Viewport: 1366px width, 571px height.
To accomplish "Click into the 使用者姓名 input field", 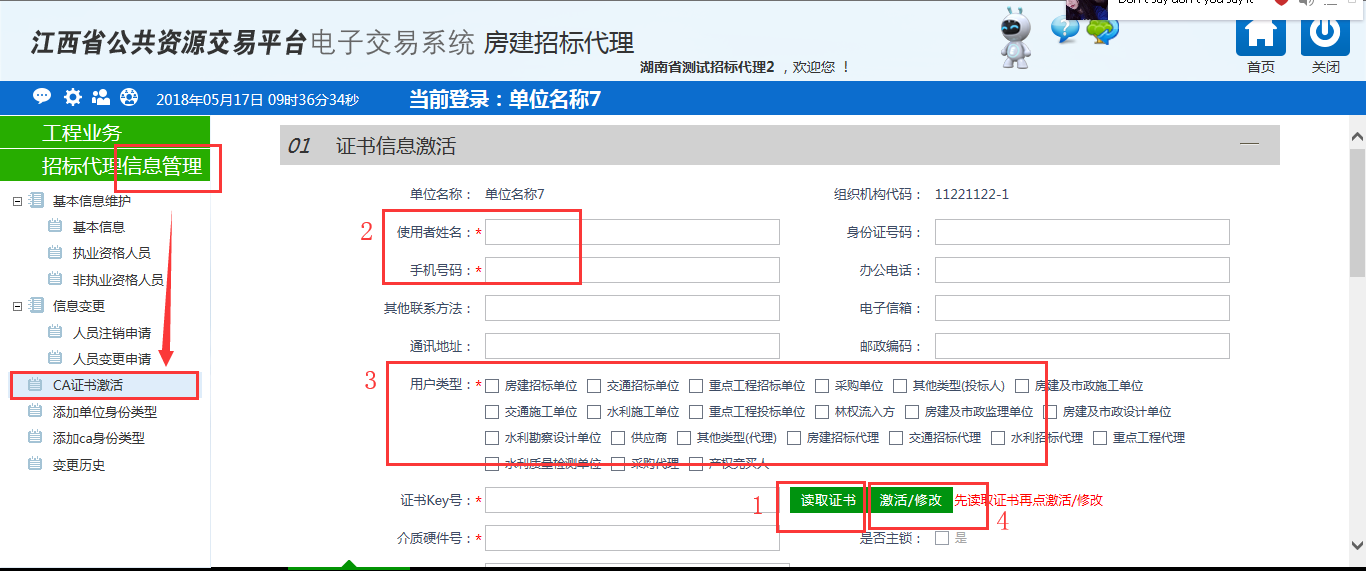I will coord(632,232).
